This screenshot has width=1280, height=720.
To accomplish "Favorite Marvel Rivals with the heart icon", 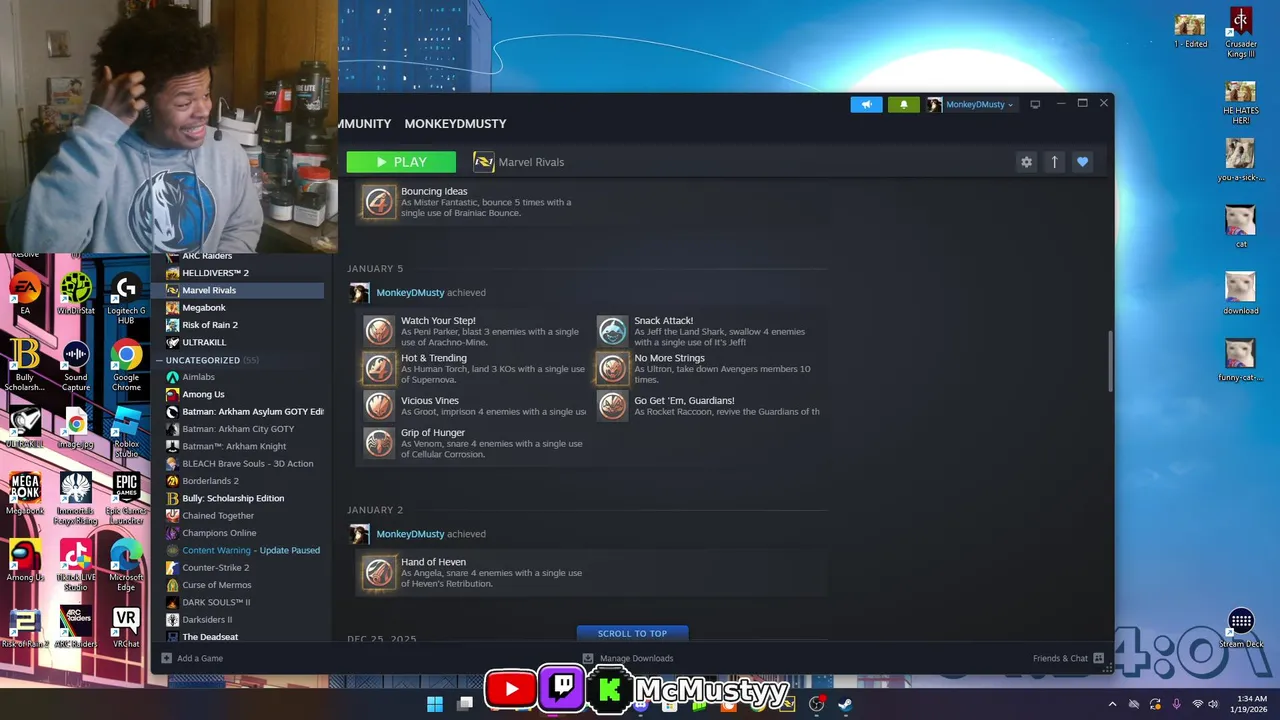I will (x=1082, y=162).
